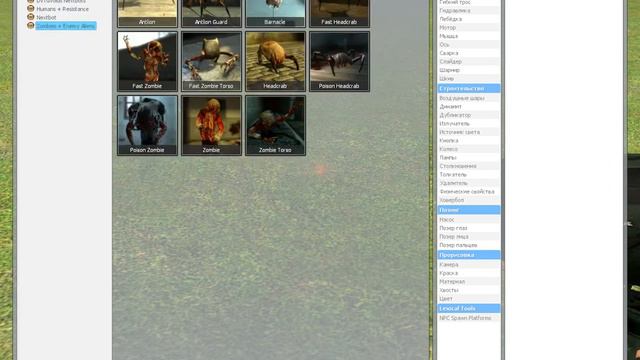The image size is (640, 360).
Task: Collapse the Lexical Tools section
Action: click(469, 308)
